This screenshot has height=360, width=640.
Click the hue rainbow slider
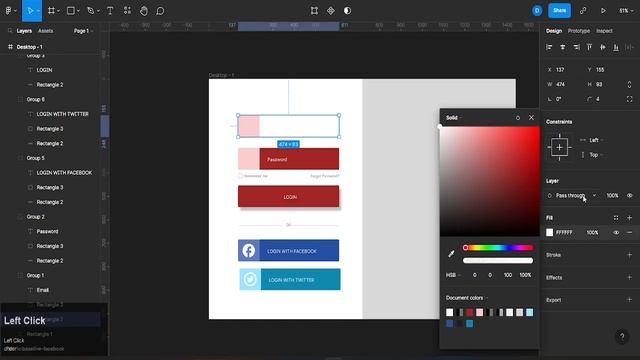pos(498,247)
